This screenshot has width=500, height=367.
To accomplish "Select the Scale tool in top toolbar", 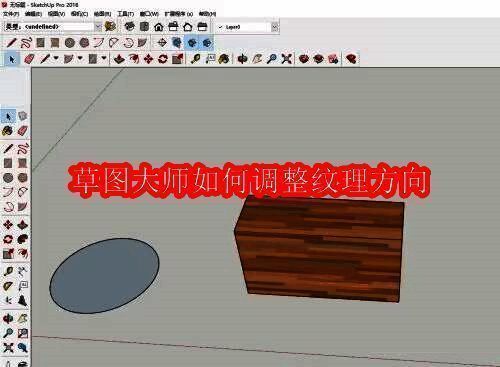I will 178,59.
